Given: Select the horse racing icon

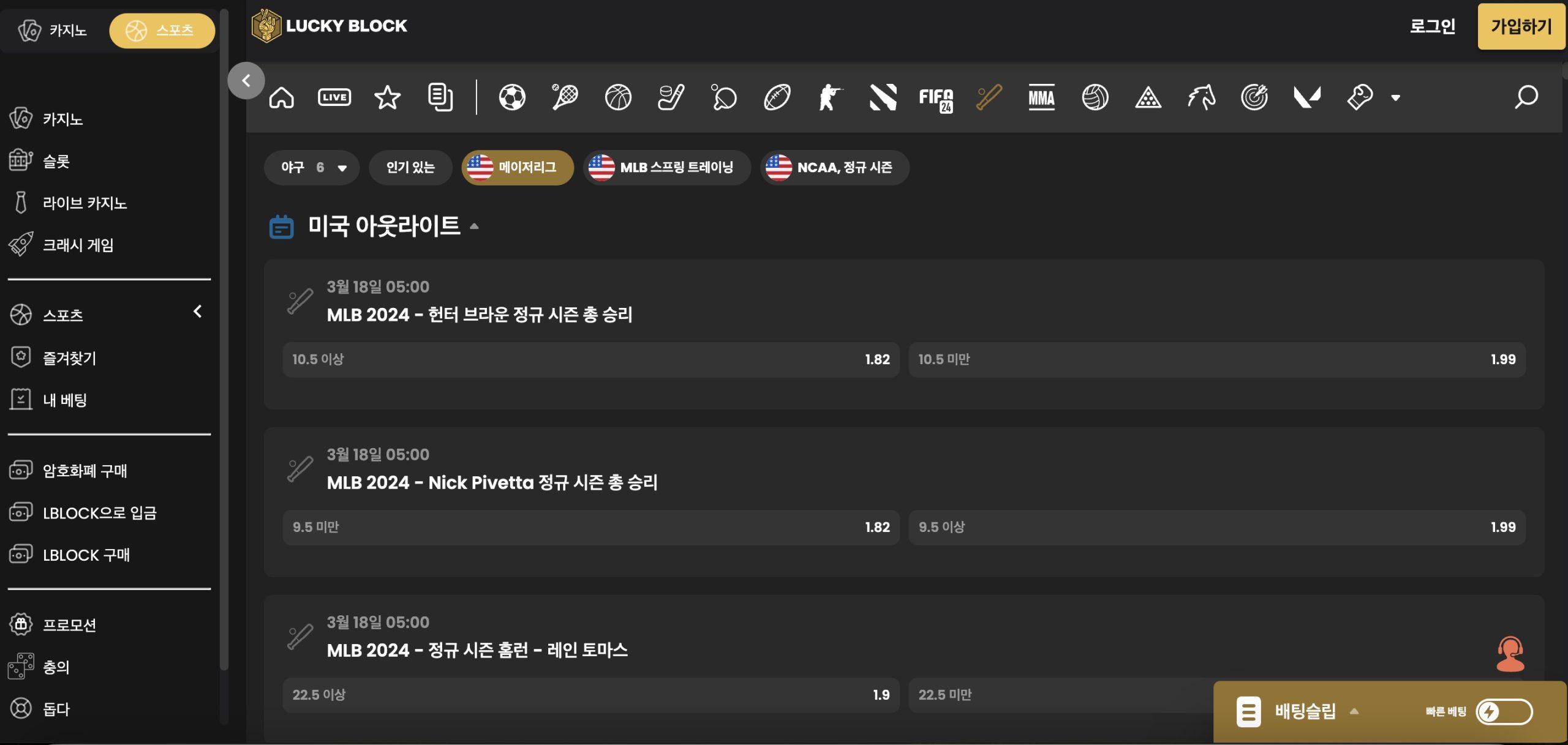Looking at the screenshot, I should (x=1201, y=97).
